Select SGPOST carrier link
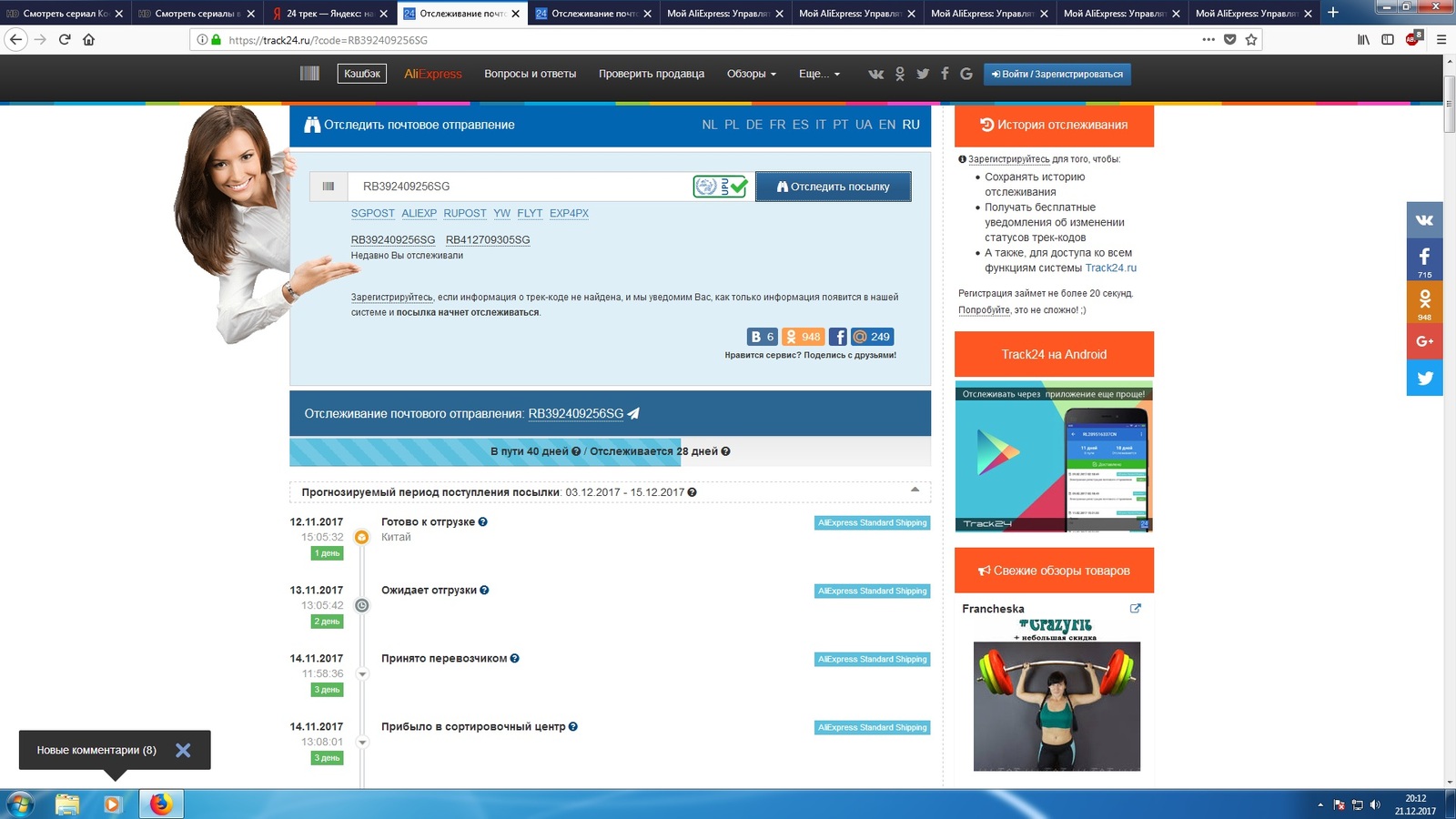Screen dimensions: 1456x819 (x=373, y=214)
